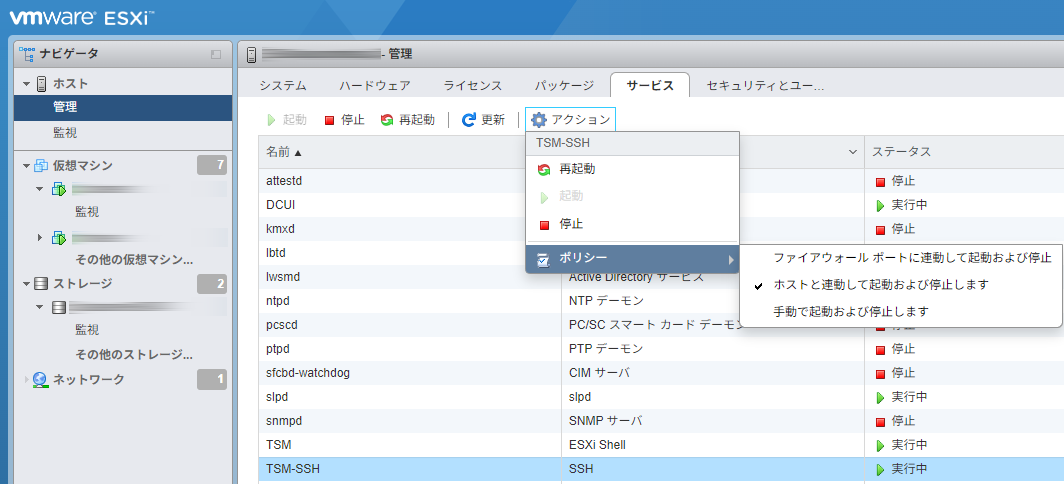Viewport: 1064px width, 484px height.
Task: Select 管理 under ホスト
Action: click(x=123, y=107)
